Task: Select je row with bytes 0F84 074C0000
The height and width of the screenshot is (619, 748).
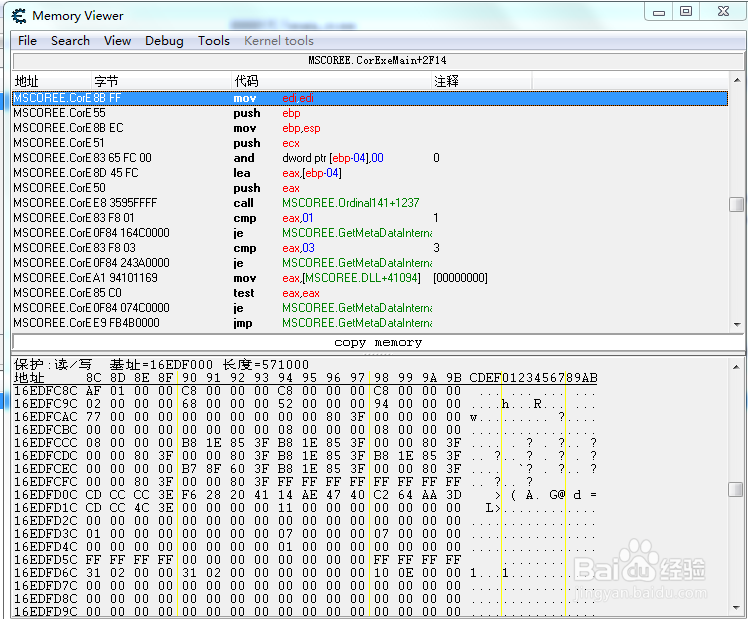Action: [x=370, y=308]
